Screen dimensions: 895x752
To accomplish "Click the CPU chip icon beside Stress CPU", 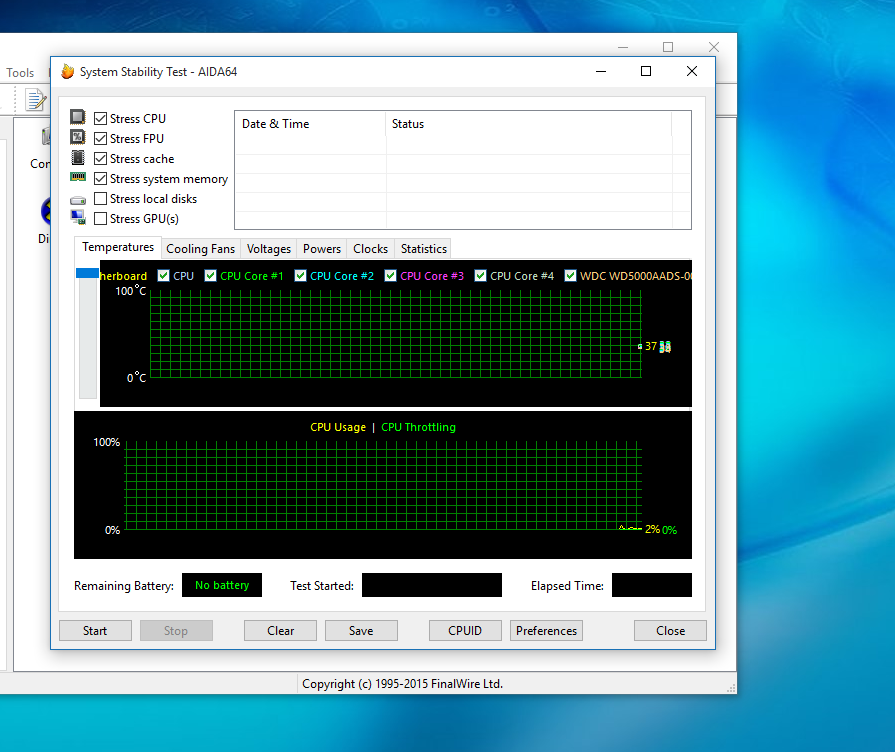I will pyautogui.click(x=78, y=117).
